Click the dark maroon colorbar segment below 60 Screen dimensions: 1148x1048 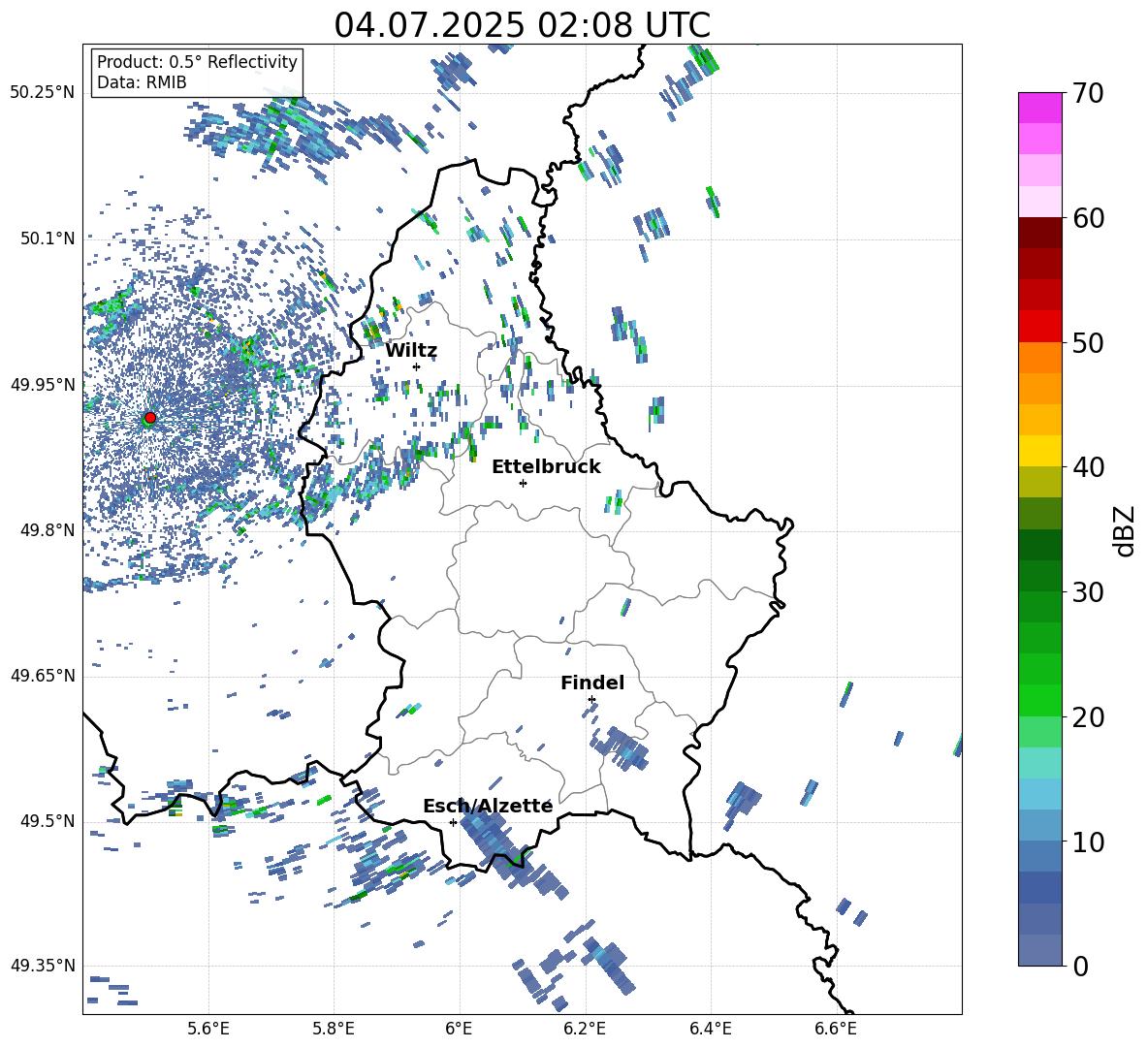(x=1039, y=233)
